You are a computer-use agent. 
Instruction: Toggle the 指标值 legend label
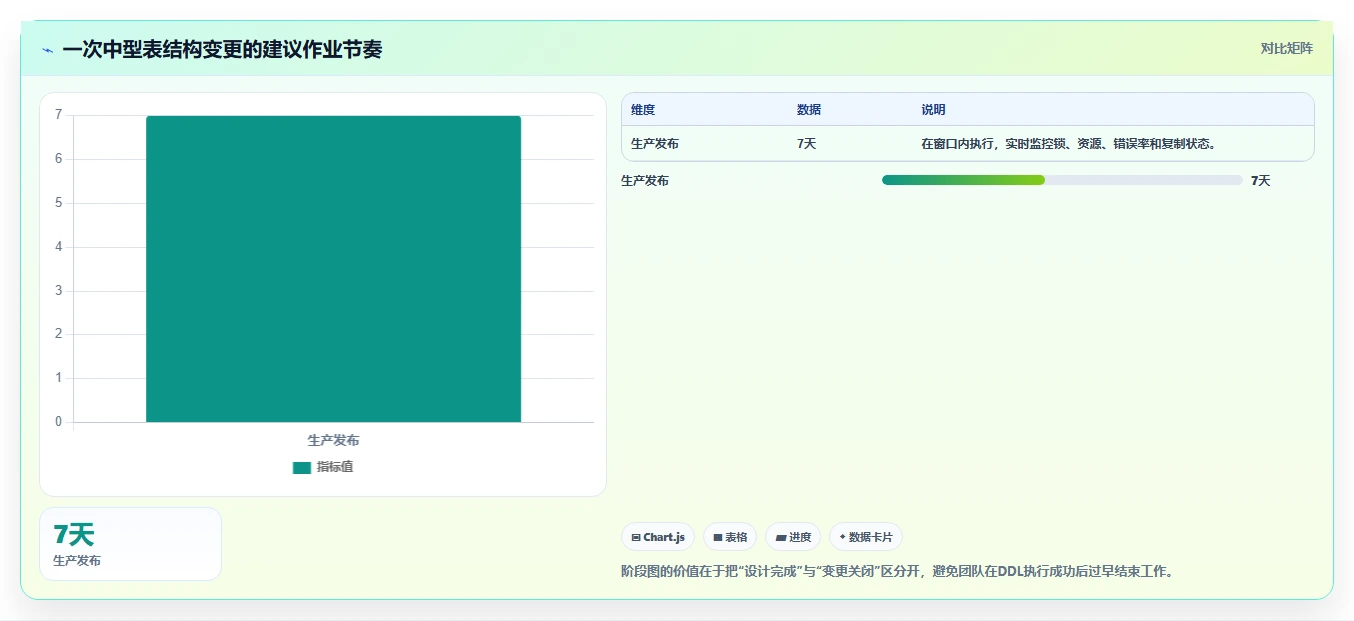pos(335,467)
